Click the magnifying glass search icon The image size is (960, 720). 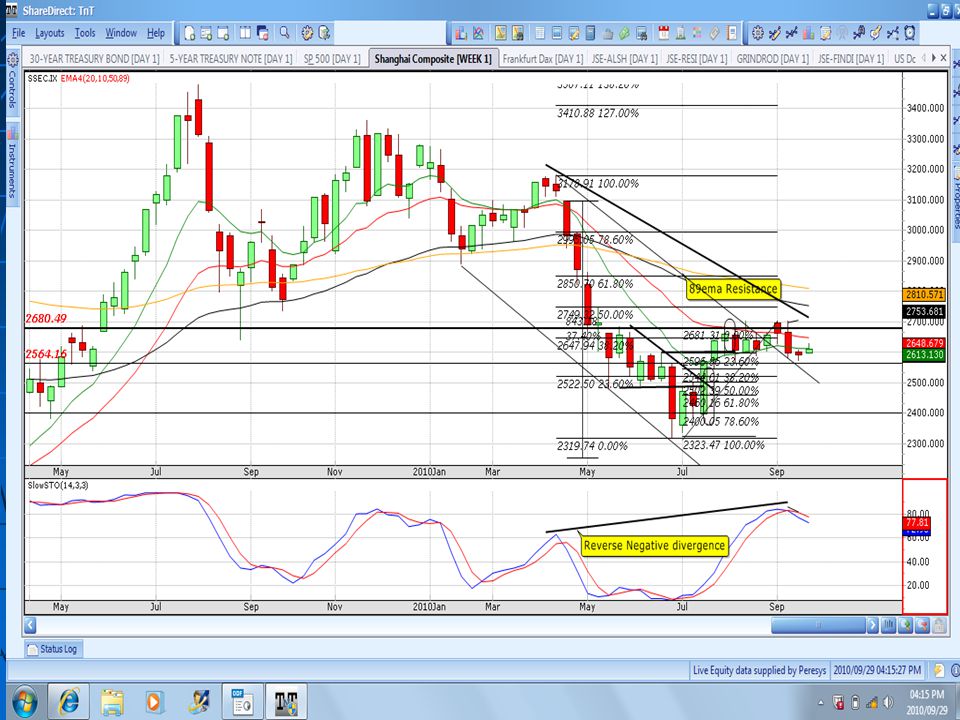[285, 33]
